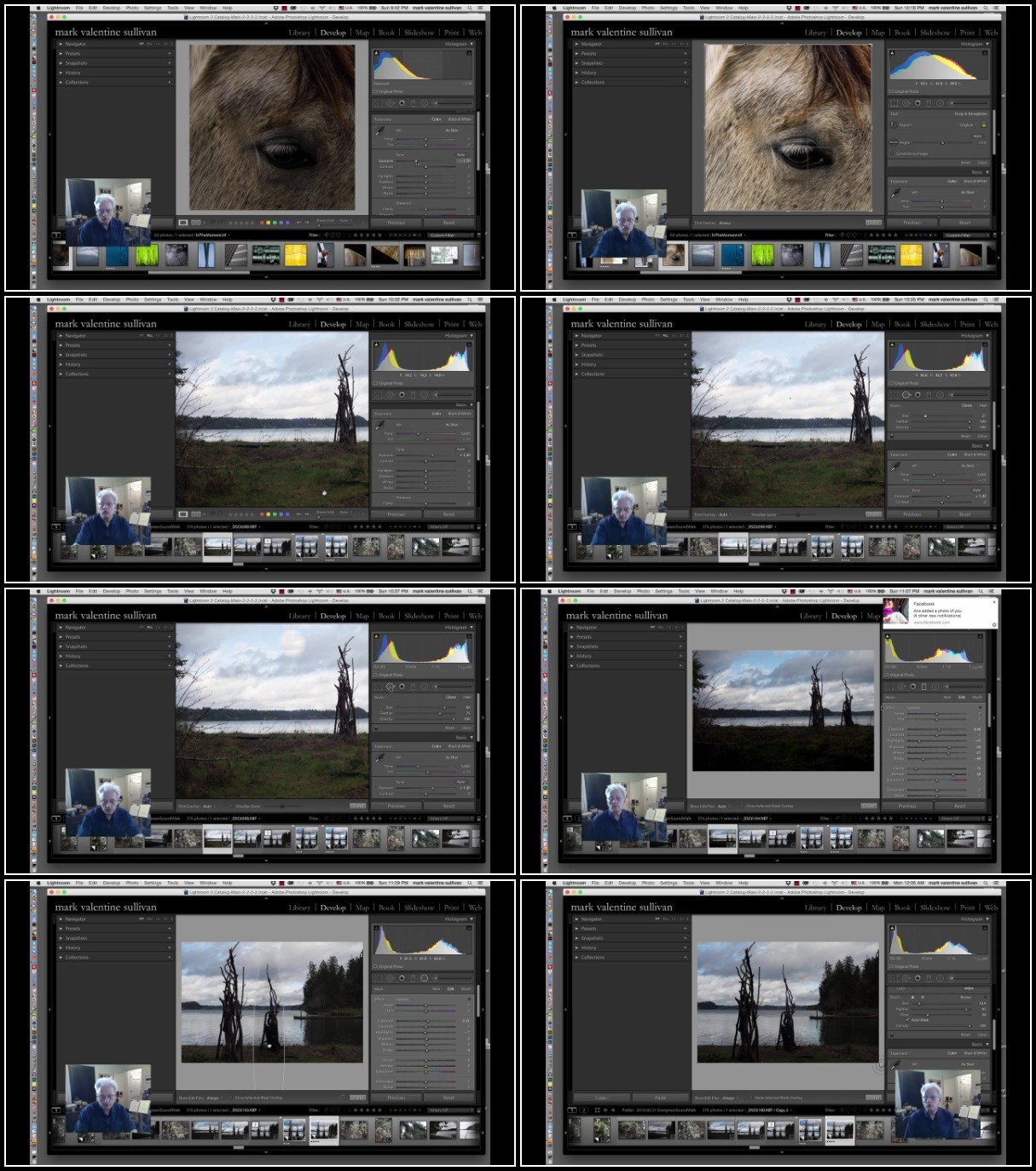Select Crop Overlay tool in 12:06 AM screenshot
The width and height of the screenshot is (1036, 1171).
click(x=893, y=978)
